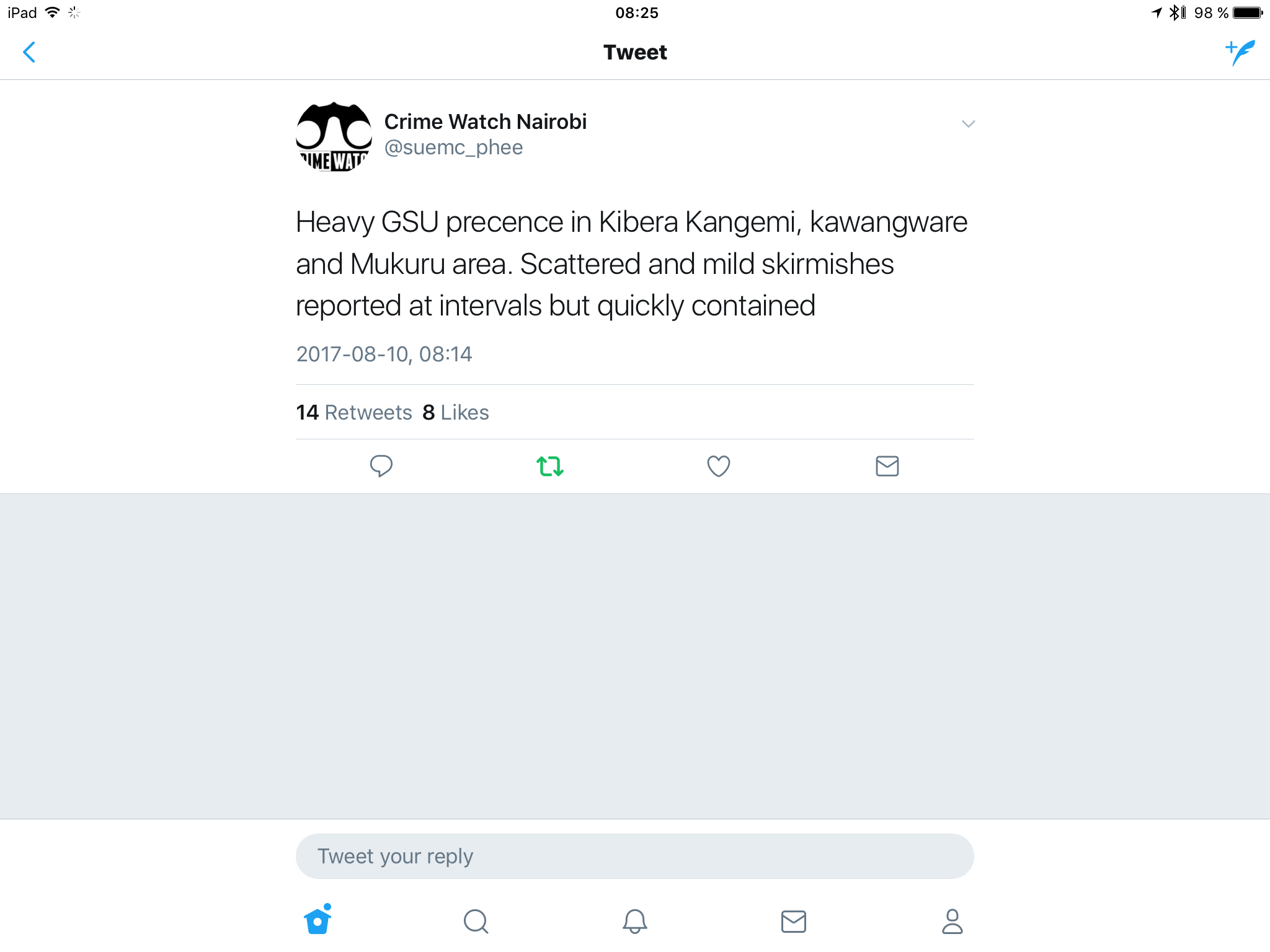Image resolution: width=1270 pixels, height=952 pixels.
Task: View the 8 Likes list
Action: point(456,412)
